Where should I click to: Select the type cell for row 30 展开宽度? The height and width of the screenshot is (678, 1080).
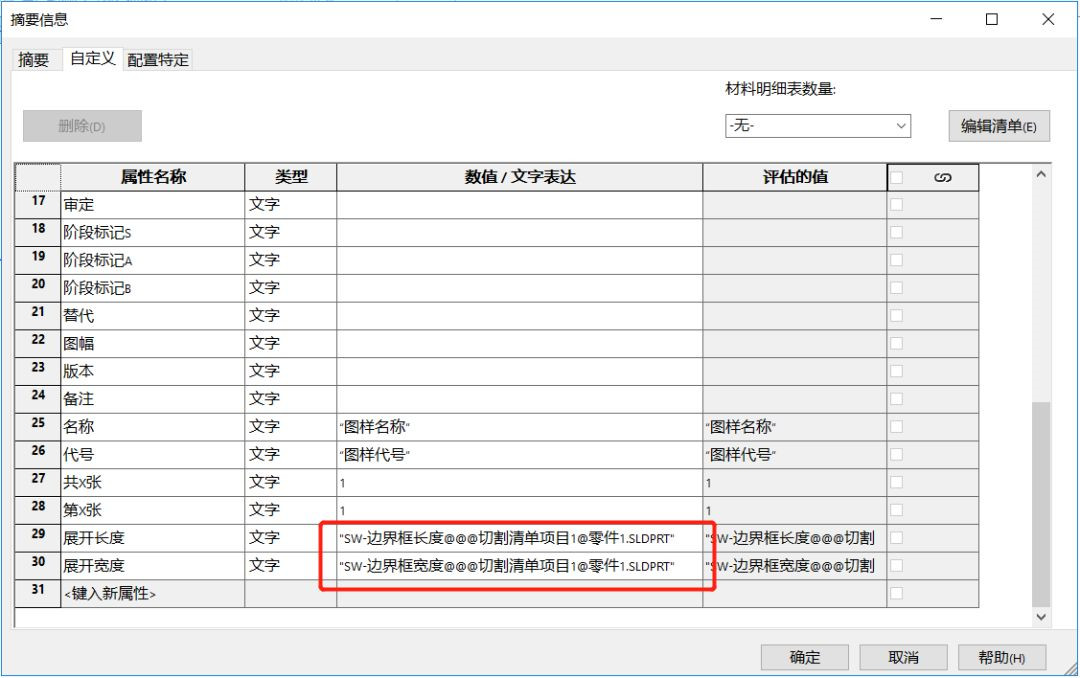[290, 566]
